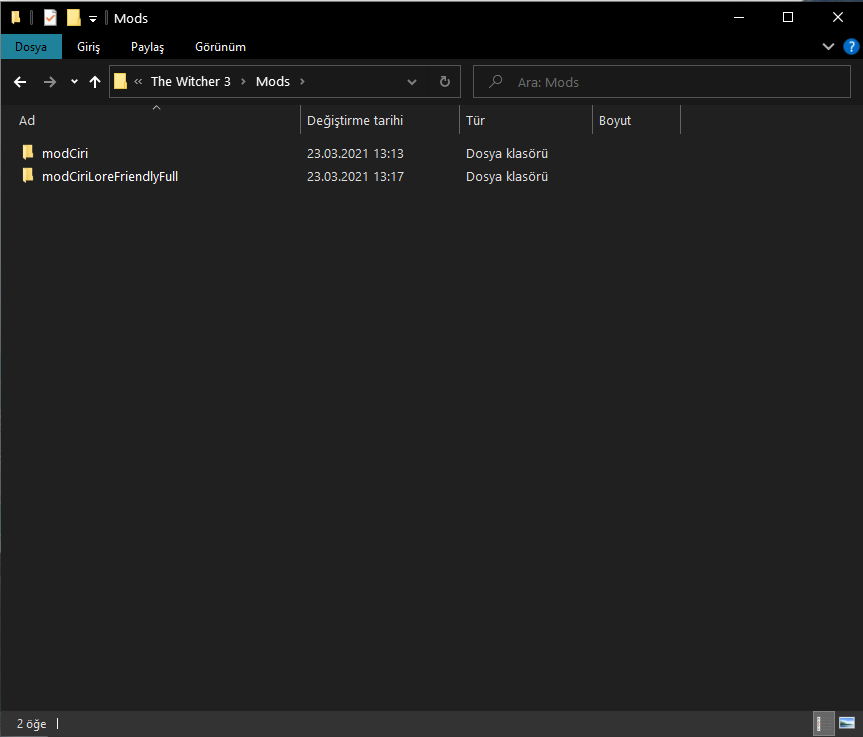
Task: Open the recent locations dropdown arrow
Action: [74, 82]
